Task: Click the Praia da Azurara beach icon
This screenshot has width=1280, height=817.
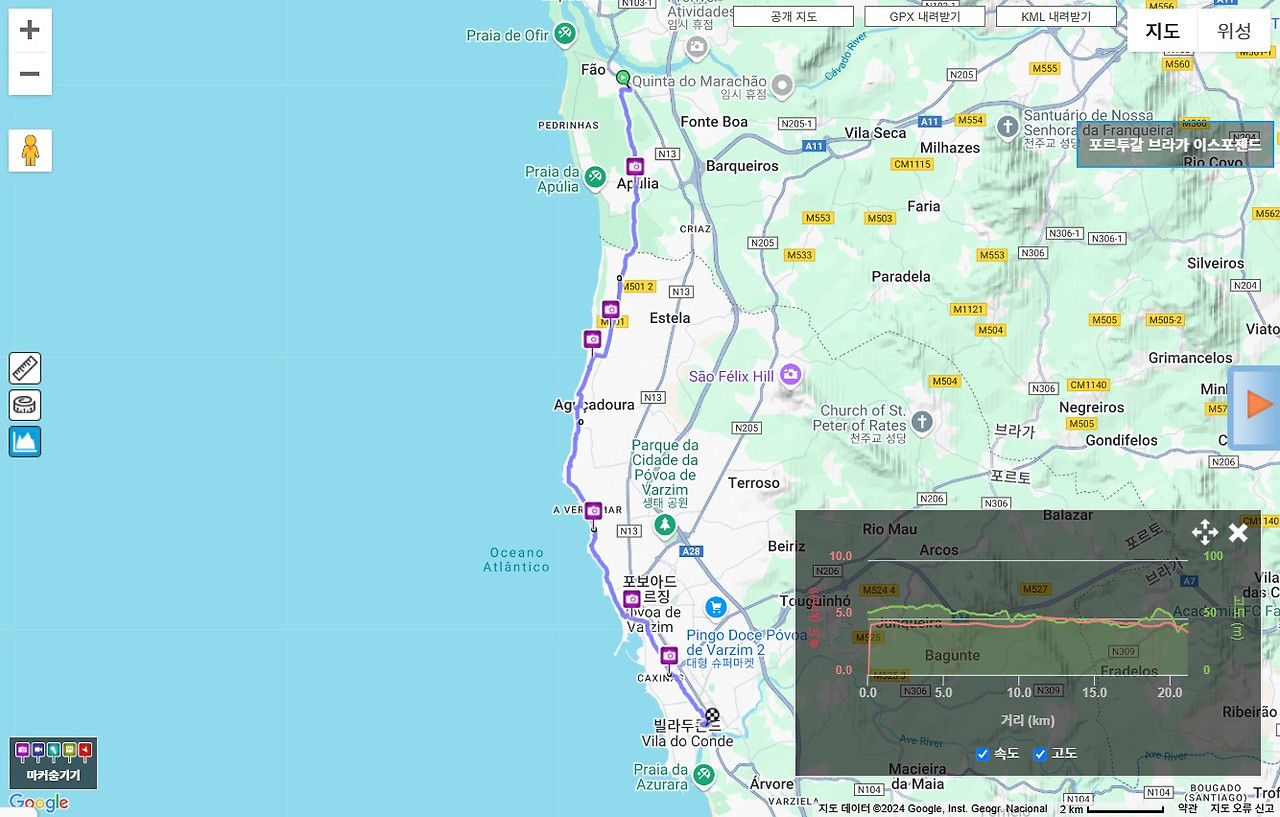Action: point(704,774)
